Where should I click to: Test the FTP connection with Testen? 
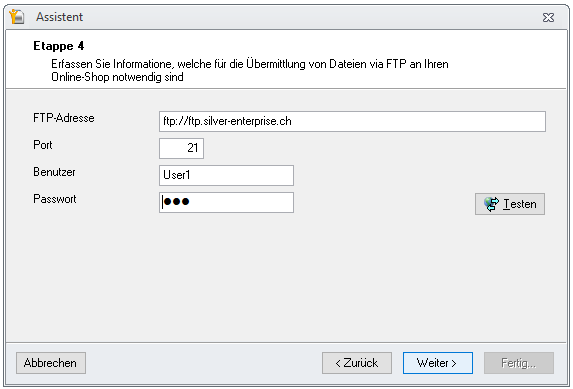(x=510, y=204)
